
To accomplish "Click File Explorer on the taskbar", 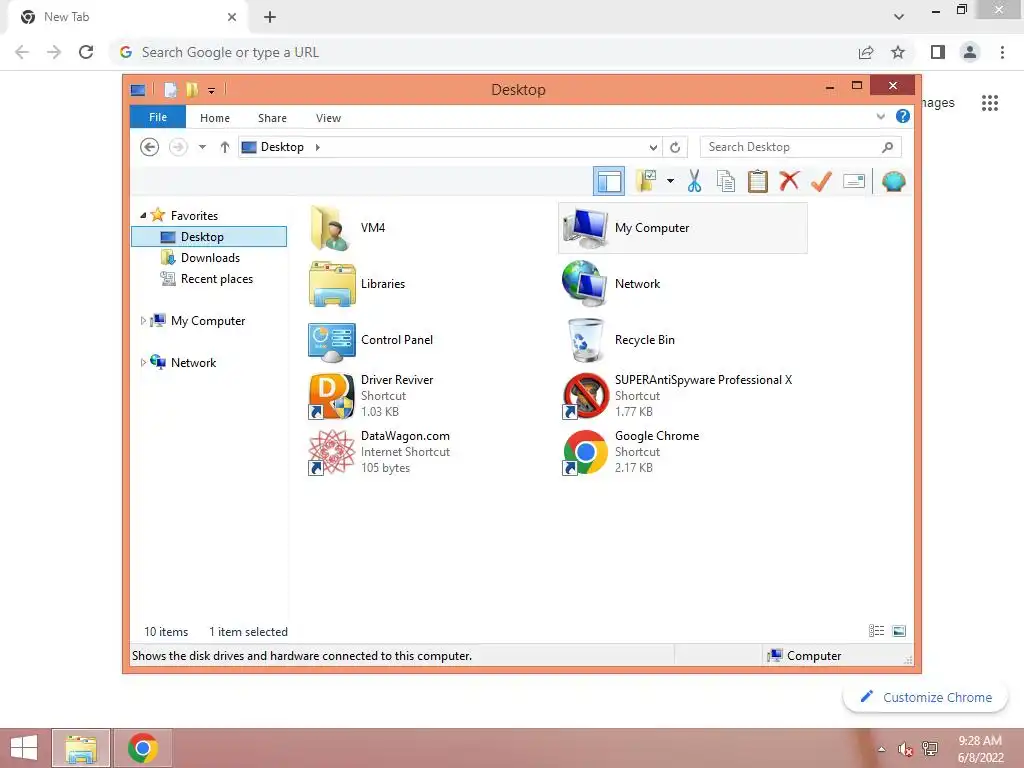I will [81, 748].
